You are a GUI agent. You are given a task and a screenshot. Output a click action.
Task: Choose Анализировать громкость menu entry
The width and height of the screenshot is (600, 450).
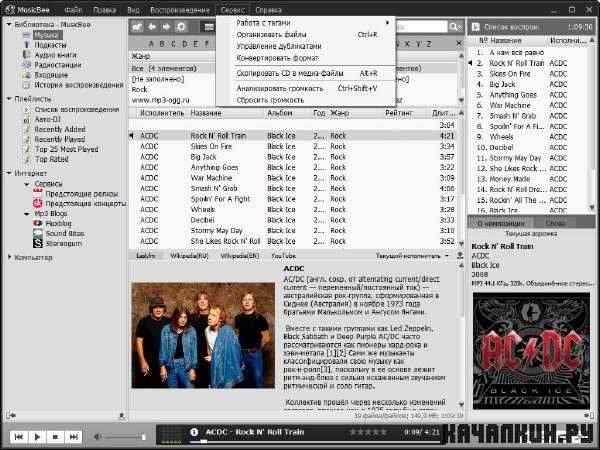click(x=306, y=88)
